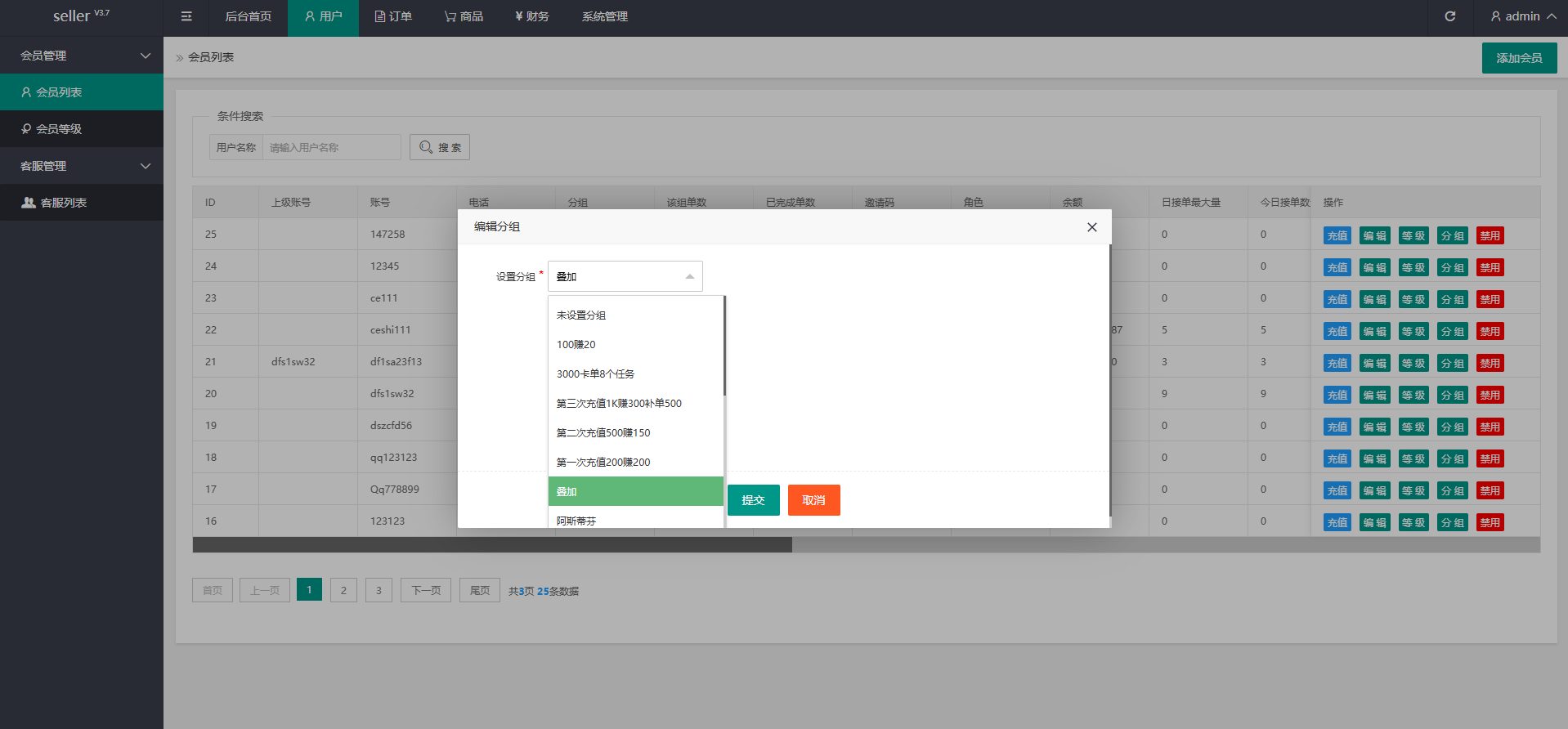Choose 第二次充值500赚150 option
Viewport: 1568px width, 729px height.
pos(636,432)
